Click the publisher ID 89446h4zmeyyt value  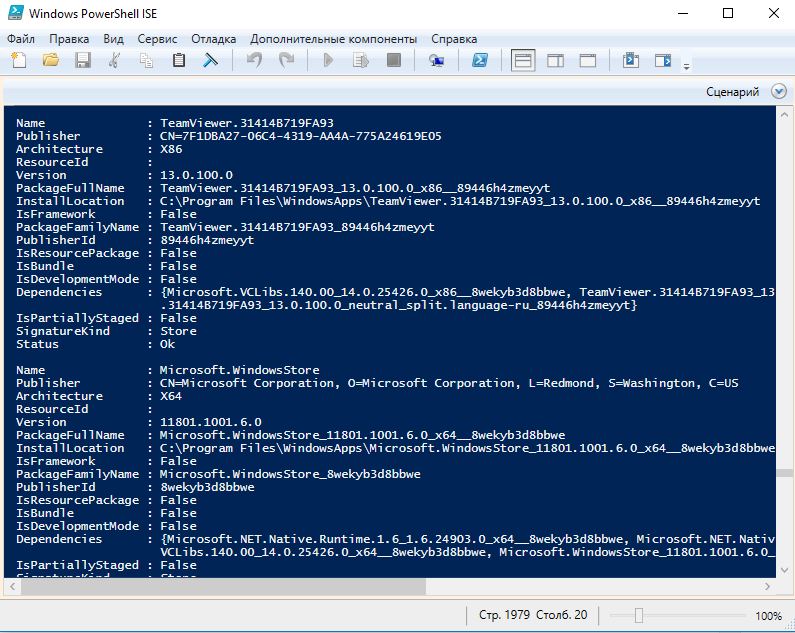click(207, 240)
